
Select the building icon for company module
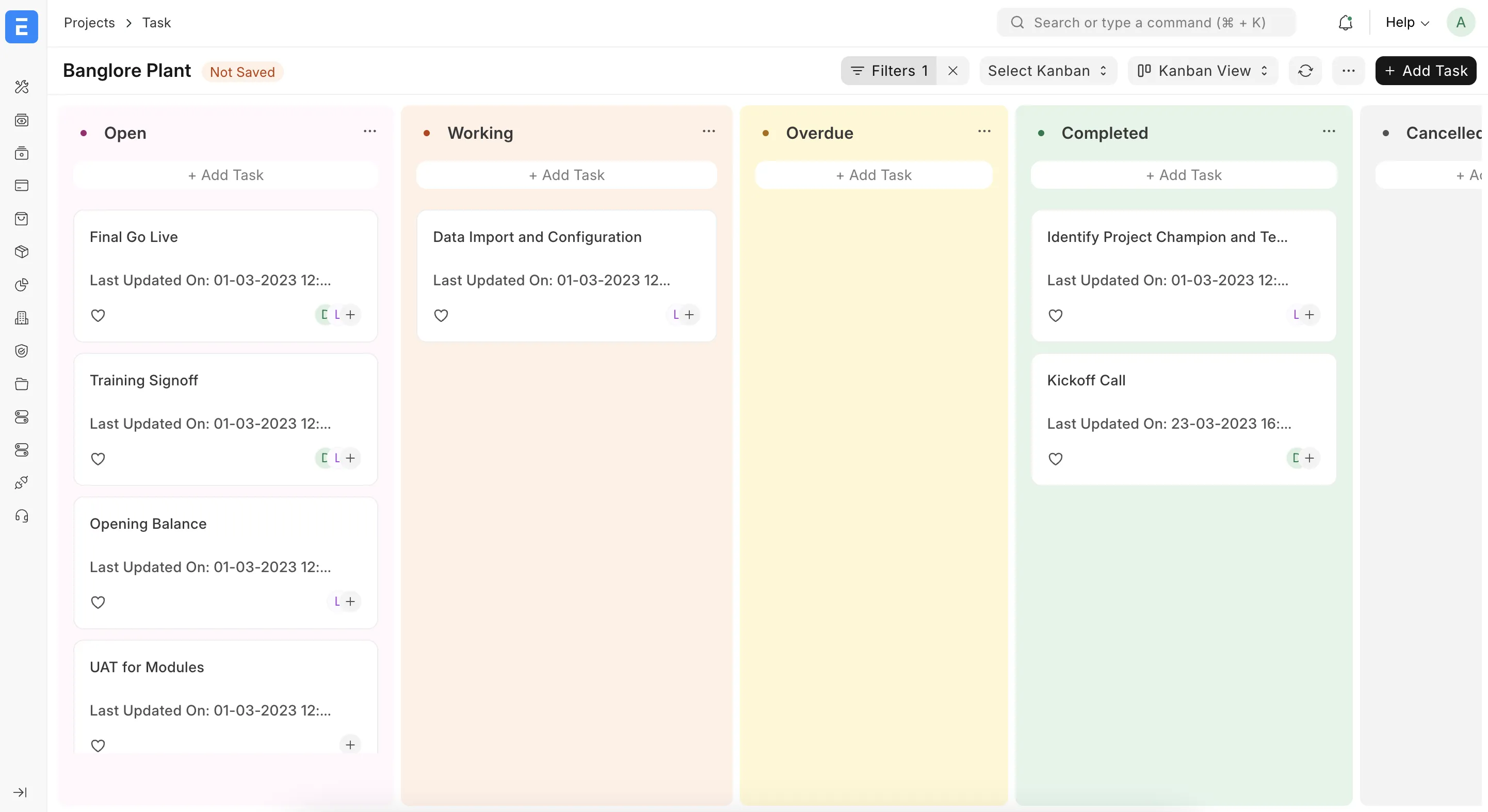(x=22, y=318)
